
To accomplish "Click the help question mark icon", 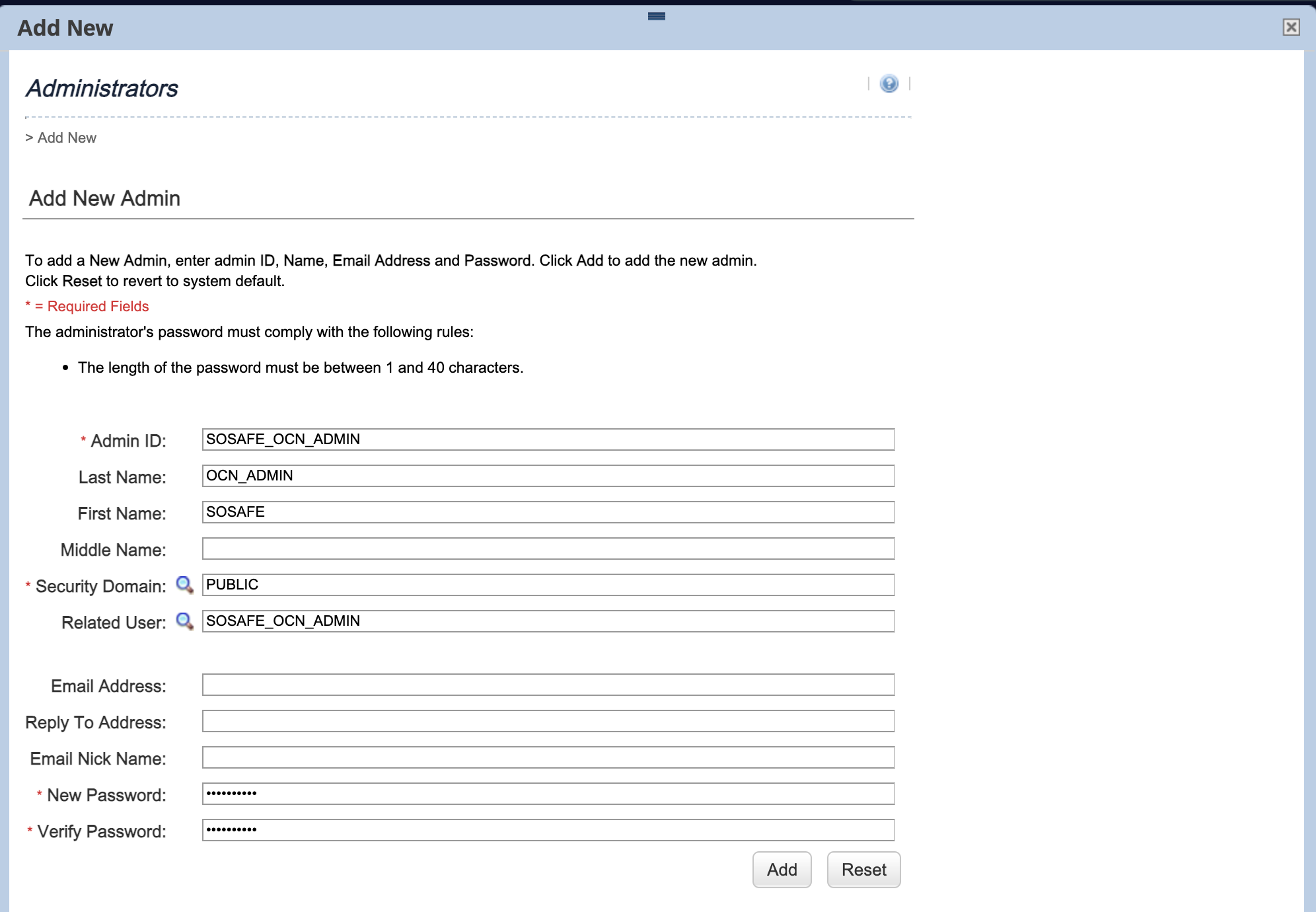I will (x=889, y=84).
